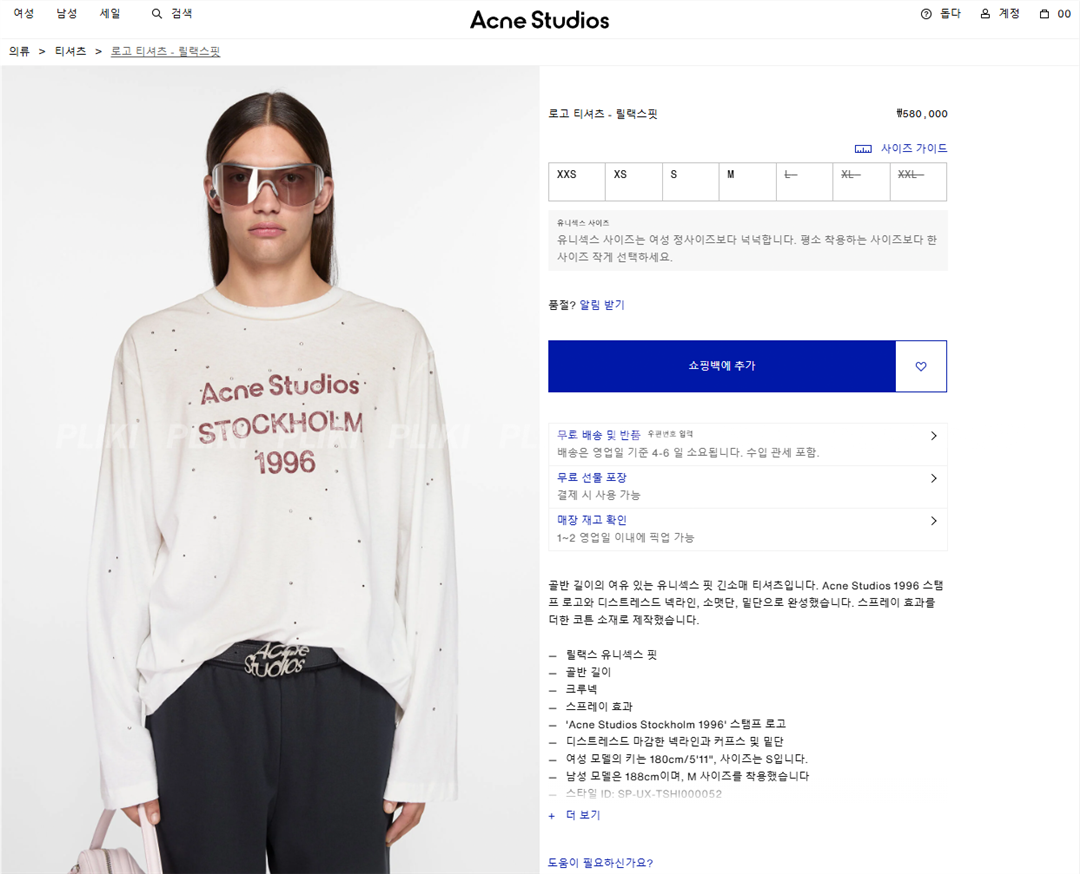Add item to wishlist with heart icon
The width and height of the screenshot is (1080, 874).
tap(921, 366)
